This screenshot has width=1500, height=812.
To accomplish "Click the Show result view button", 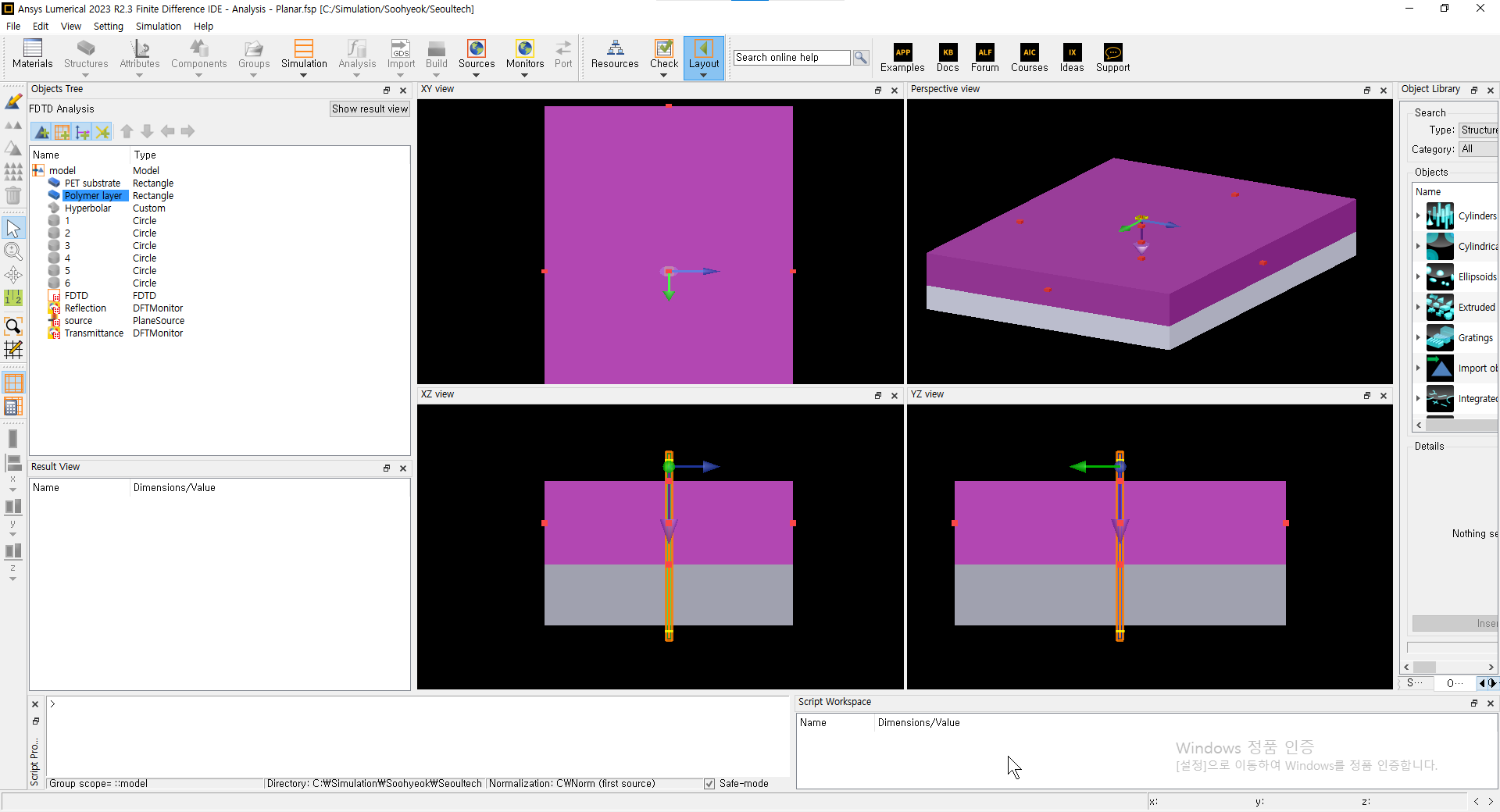I will click(x=370, y=109).
